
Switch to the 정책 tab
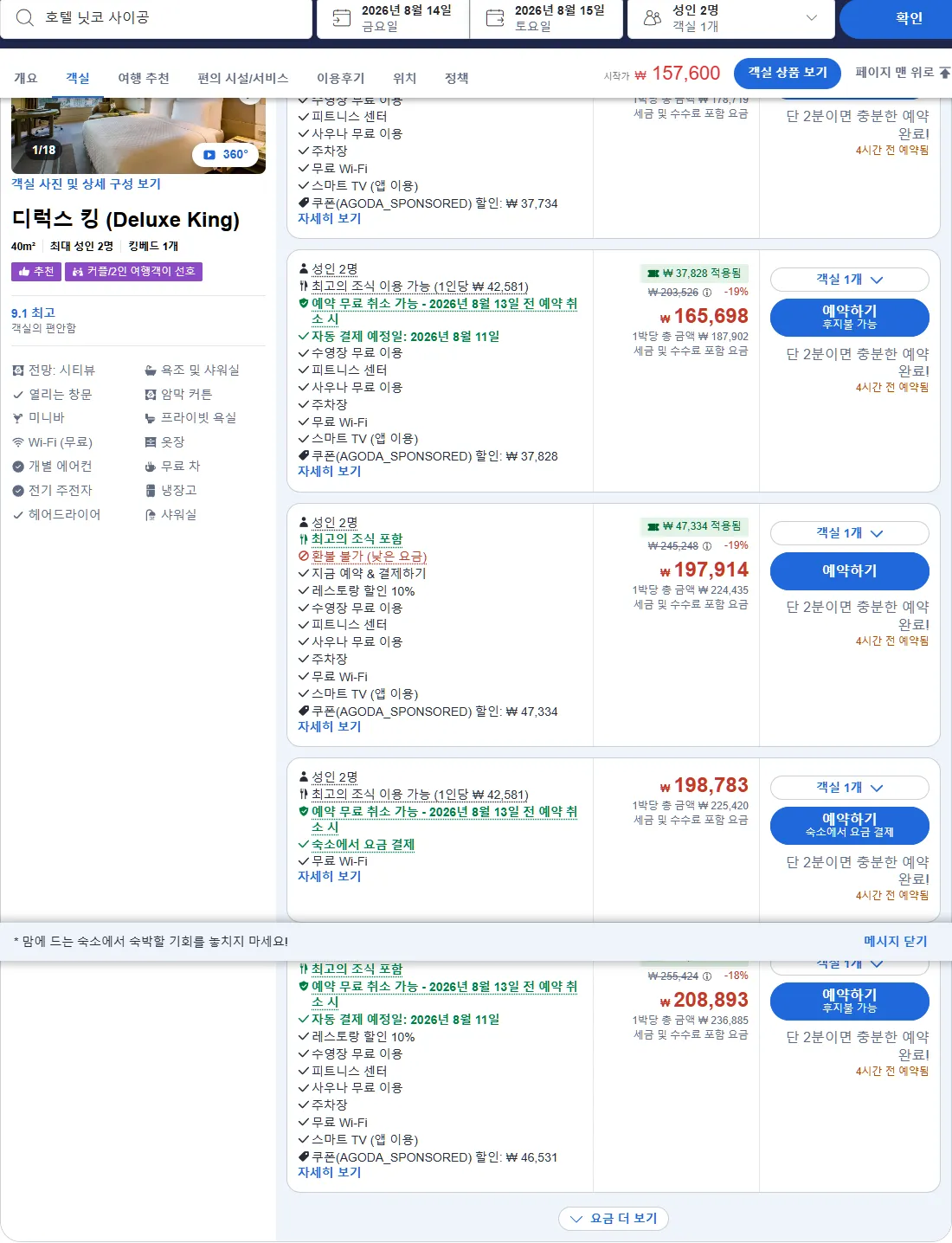point(457,78)
